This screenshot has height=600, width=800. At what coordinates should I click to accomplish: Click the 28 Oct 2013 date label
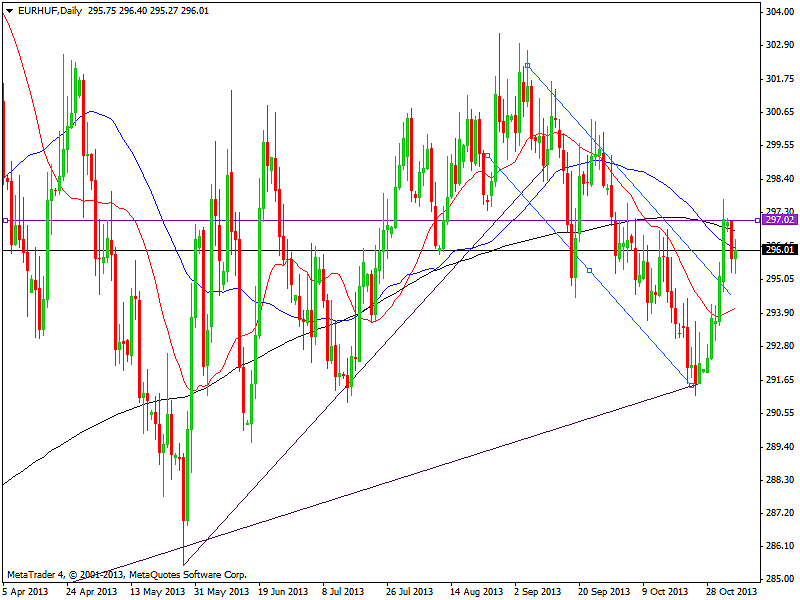(730, 591)
